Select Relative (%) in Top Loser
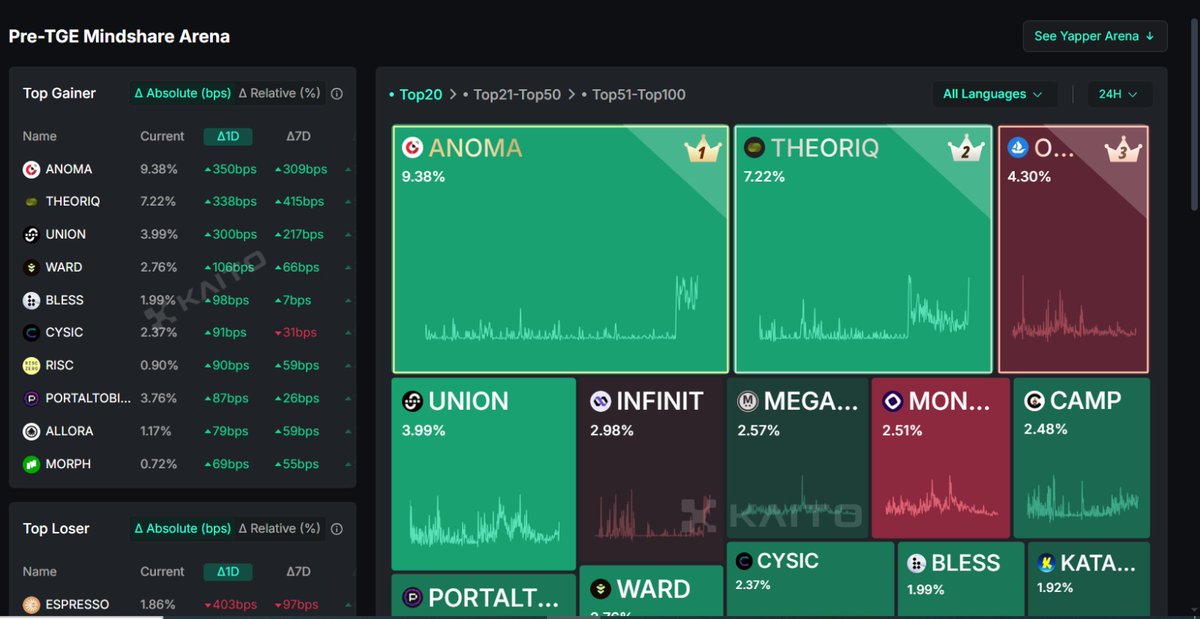1200x619 pixels. [280, 529]
